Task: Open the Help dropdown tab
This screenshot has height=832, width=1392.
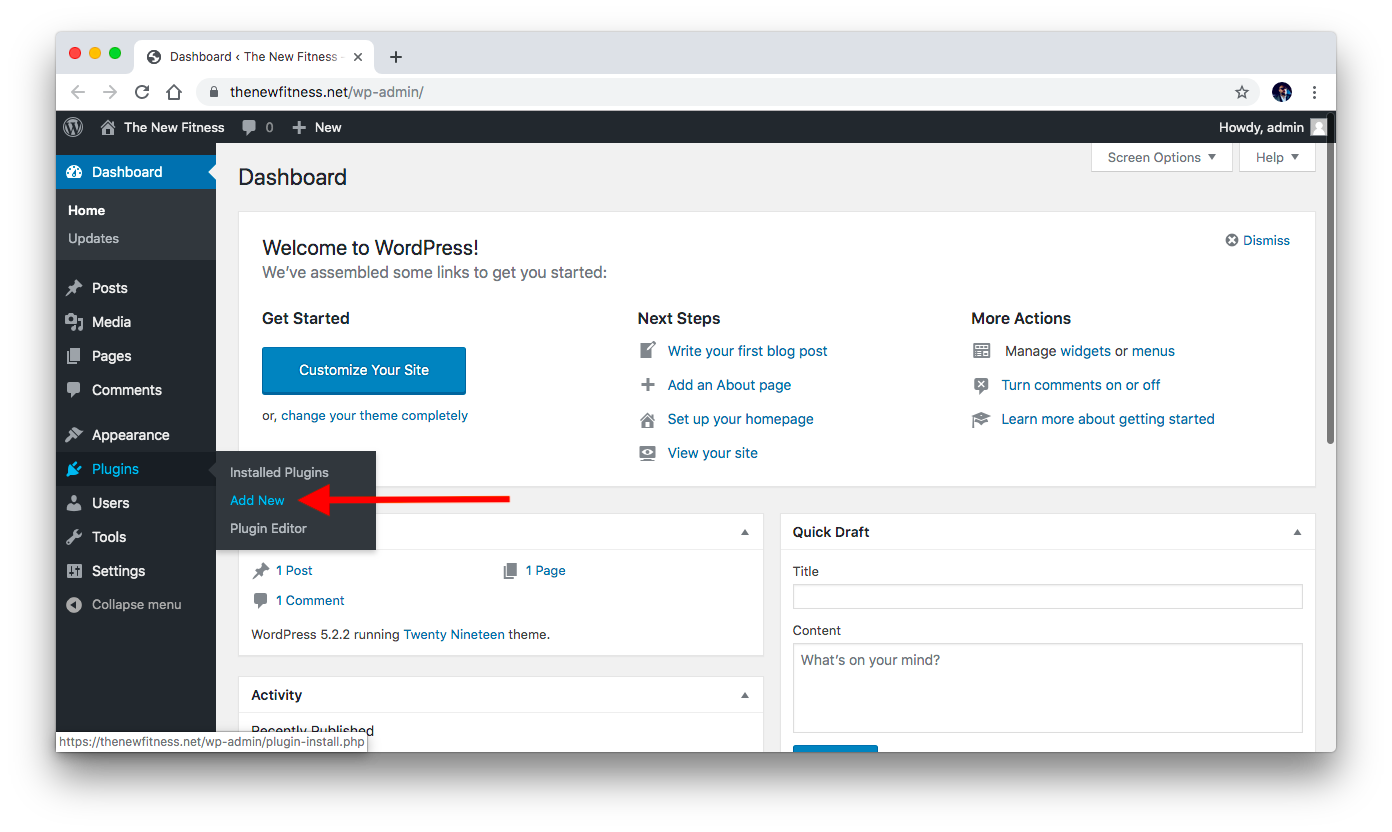Action: click(1277, 157)
